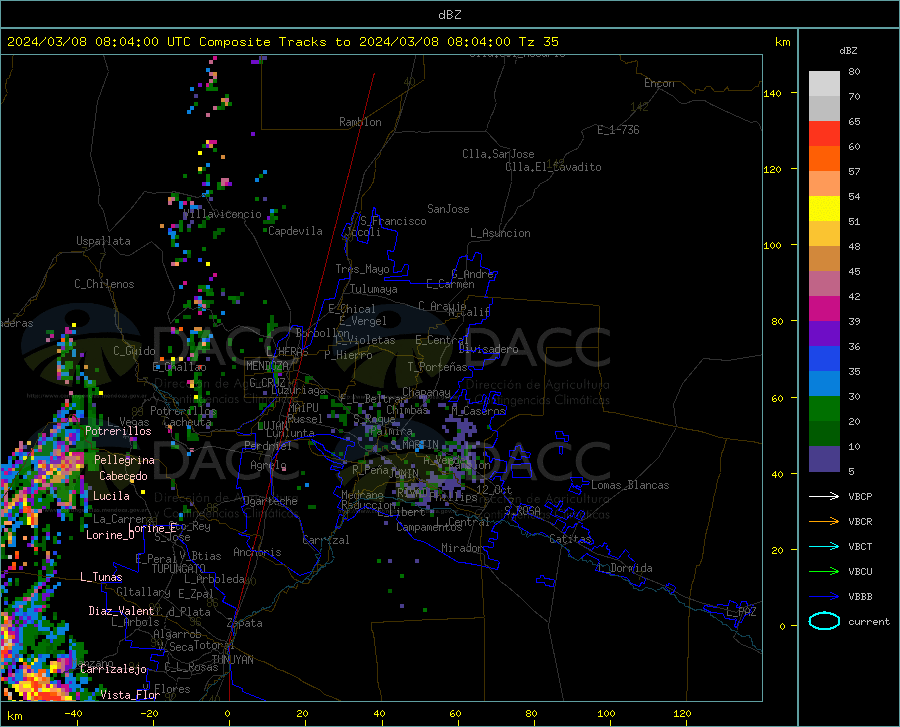Click the red 65 dBZ color swatch
The image size is (900, 727).
[824, 134]
